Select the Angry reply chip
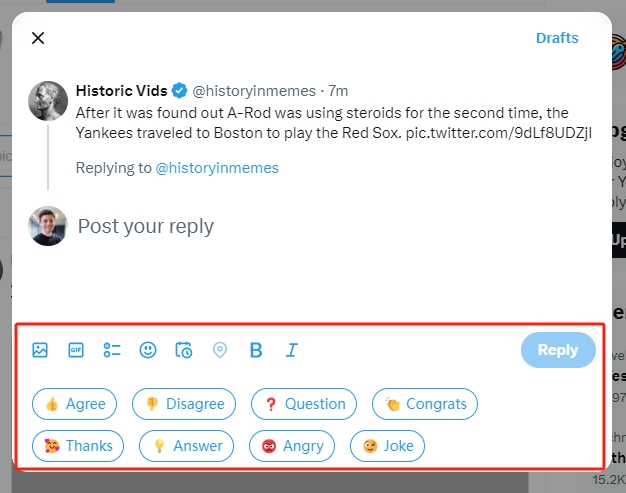The image size is (626, 493). (292, 446)
